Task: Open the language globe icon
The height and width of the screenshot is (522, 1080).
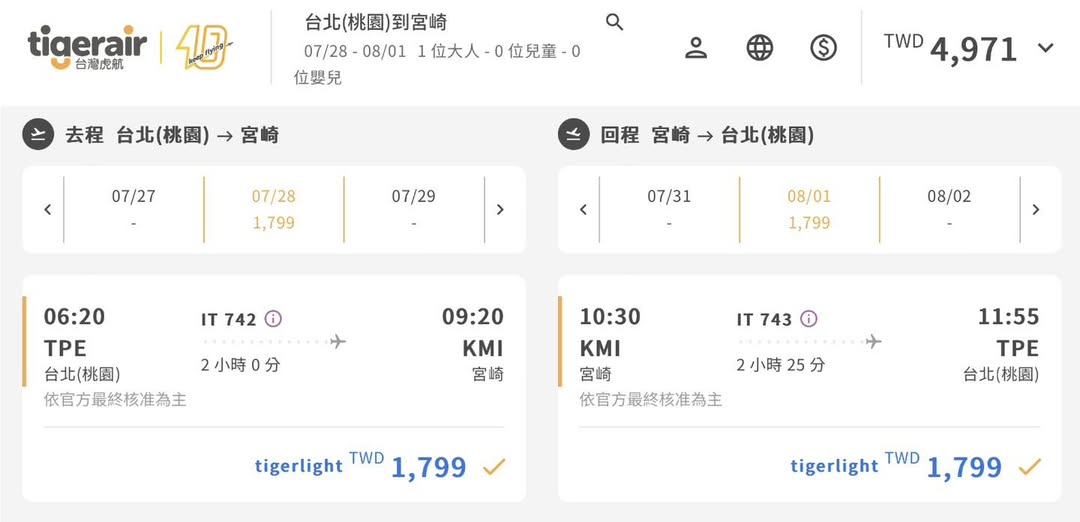Action: (x=760, y=47)
